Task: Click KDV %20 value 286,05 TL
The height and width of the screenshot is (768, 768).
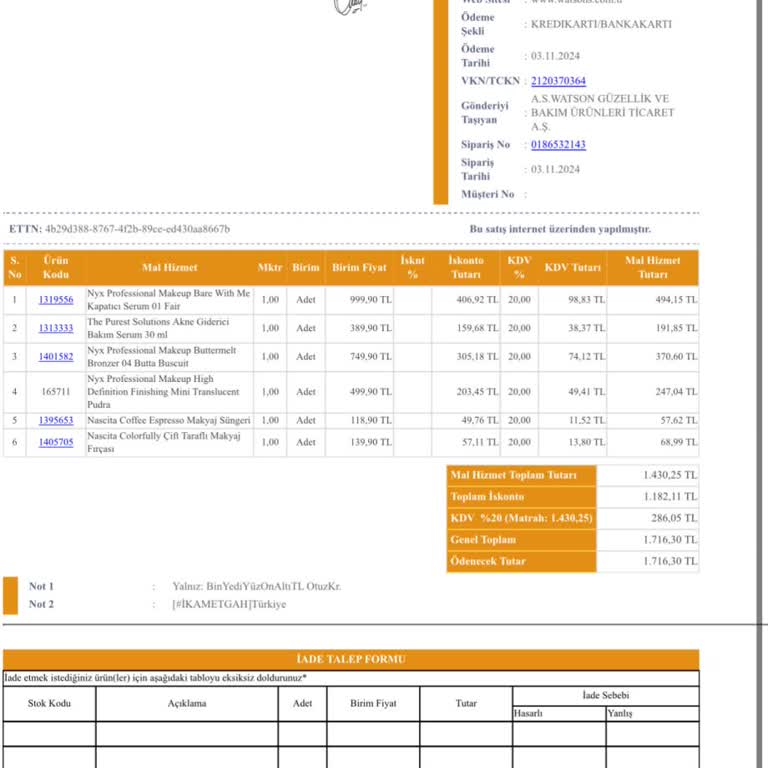Action: [x=674, y=518]
